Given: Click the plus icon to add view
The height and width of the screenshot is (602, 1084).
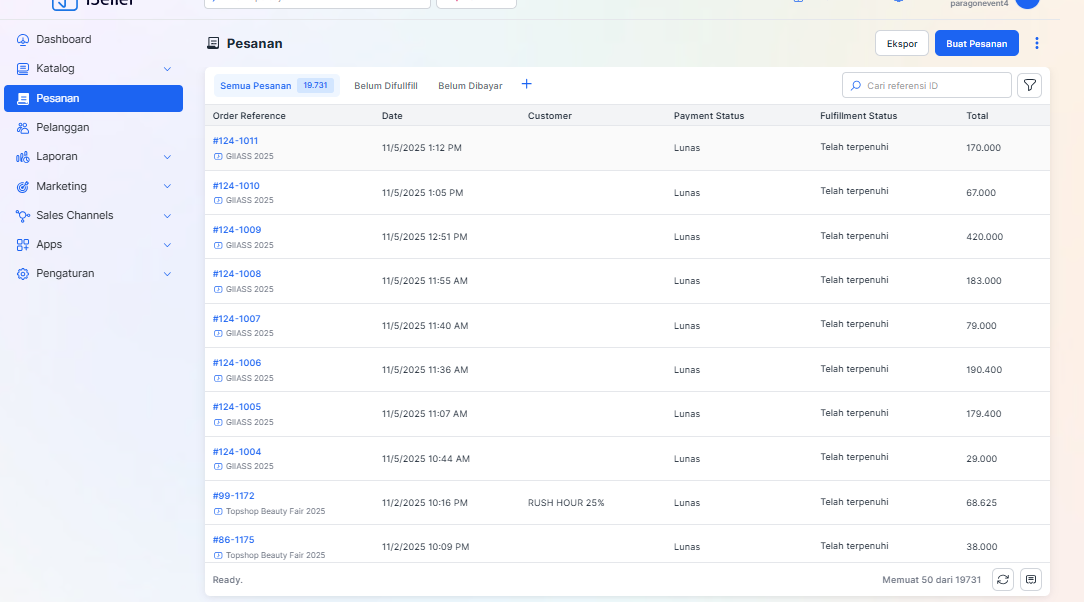Looking at the screenshot, I should click(x=526, y=85).
